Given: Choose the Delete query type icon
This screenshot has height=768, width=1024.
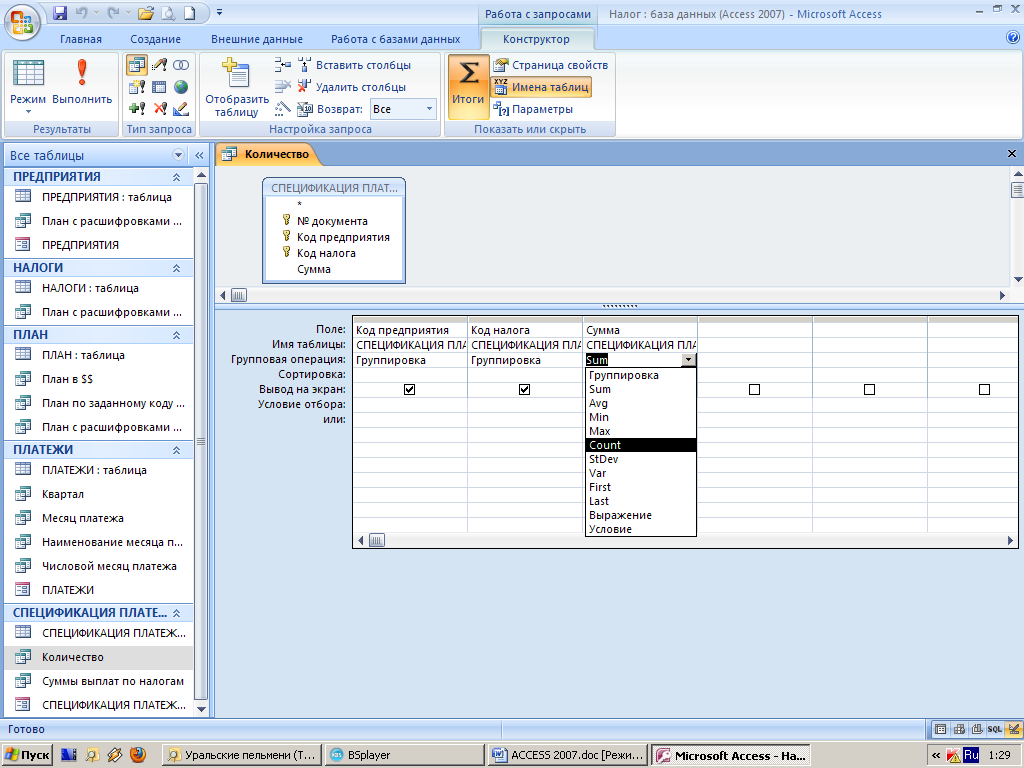Looking at the screenshot, I should [x=159, y=108].
